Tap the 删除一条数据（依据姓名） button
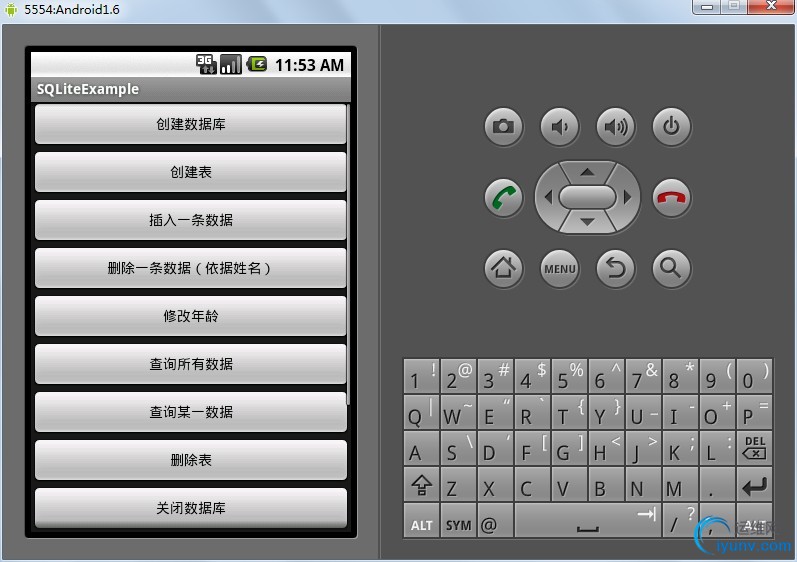Screen dimensions: 797x562 191,268
